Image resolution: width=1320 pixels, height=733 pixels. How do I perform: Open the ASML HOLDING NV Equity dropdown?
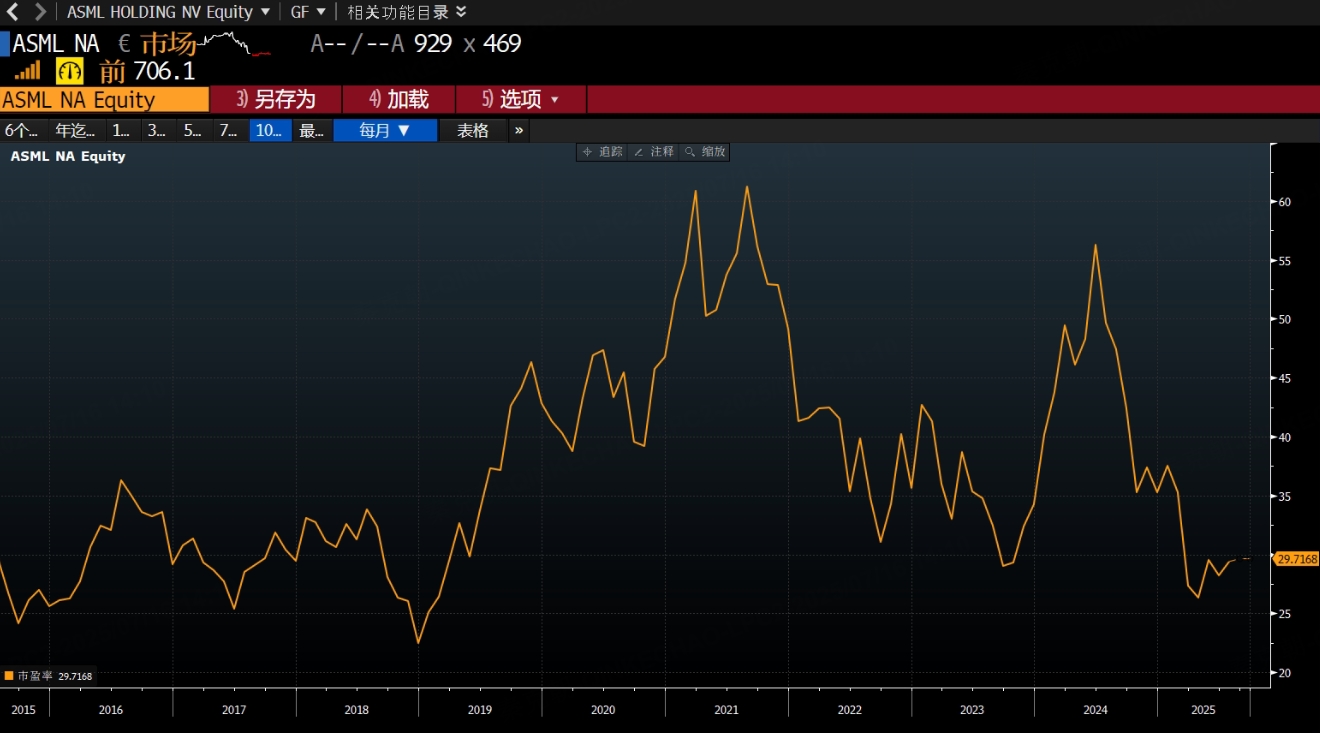(x=168, y=12)
